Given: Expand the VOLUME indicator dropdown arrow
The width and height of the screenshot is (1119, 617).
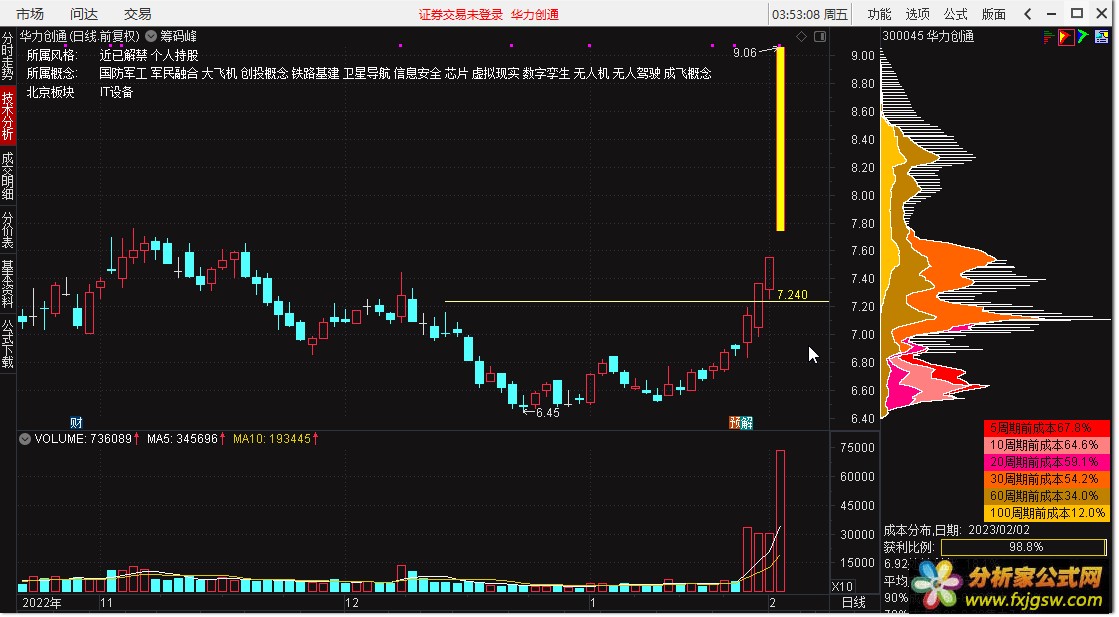Looking at the screenshot, I should click(25, 439).
